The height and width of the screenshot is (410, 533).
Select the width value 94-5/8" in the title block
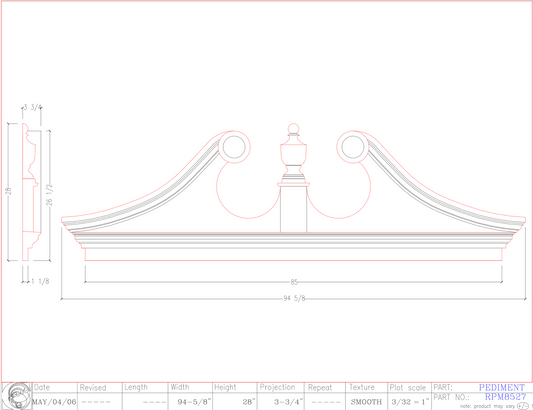pos(194,402)
